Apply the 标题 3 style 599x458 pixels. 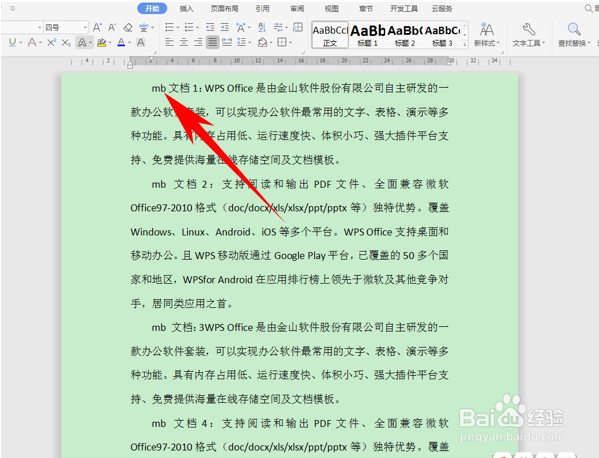[x=442, y=35]
